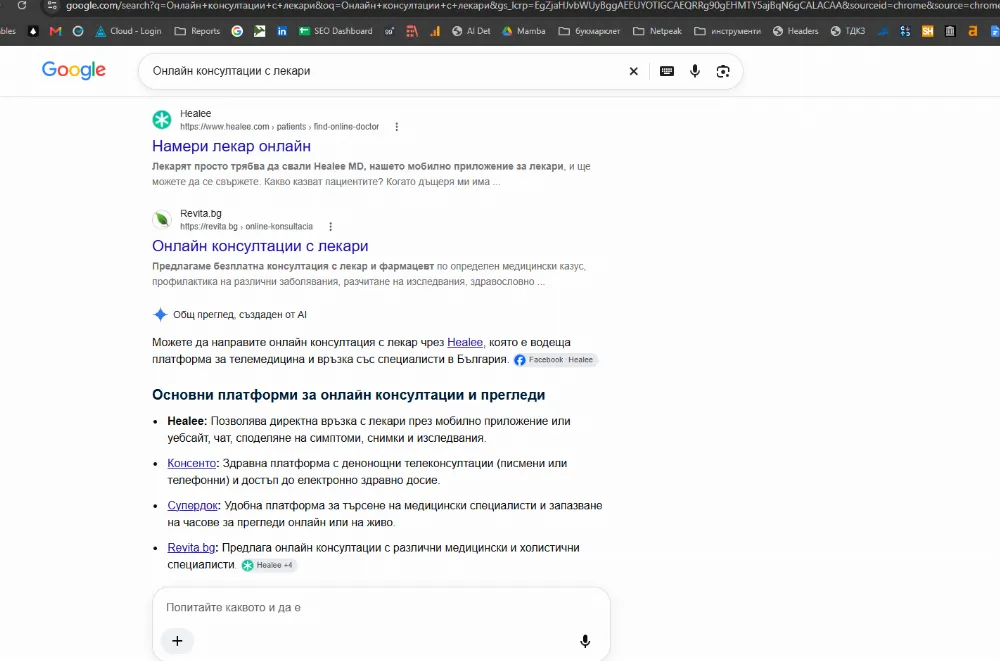Expand the Netpeak bookmark folder
Image resolution: width=1000 pixels, height=661 pixels.
657,31
